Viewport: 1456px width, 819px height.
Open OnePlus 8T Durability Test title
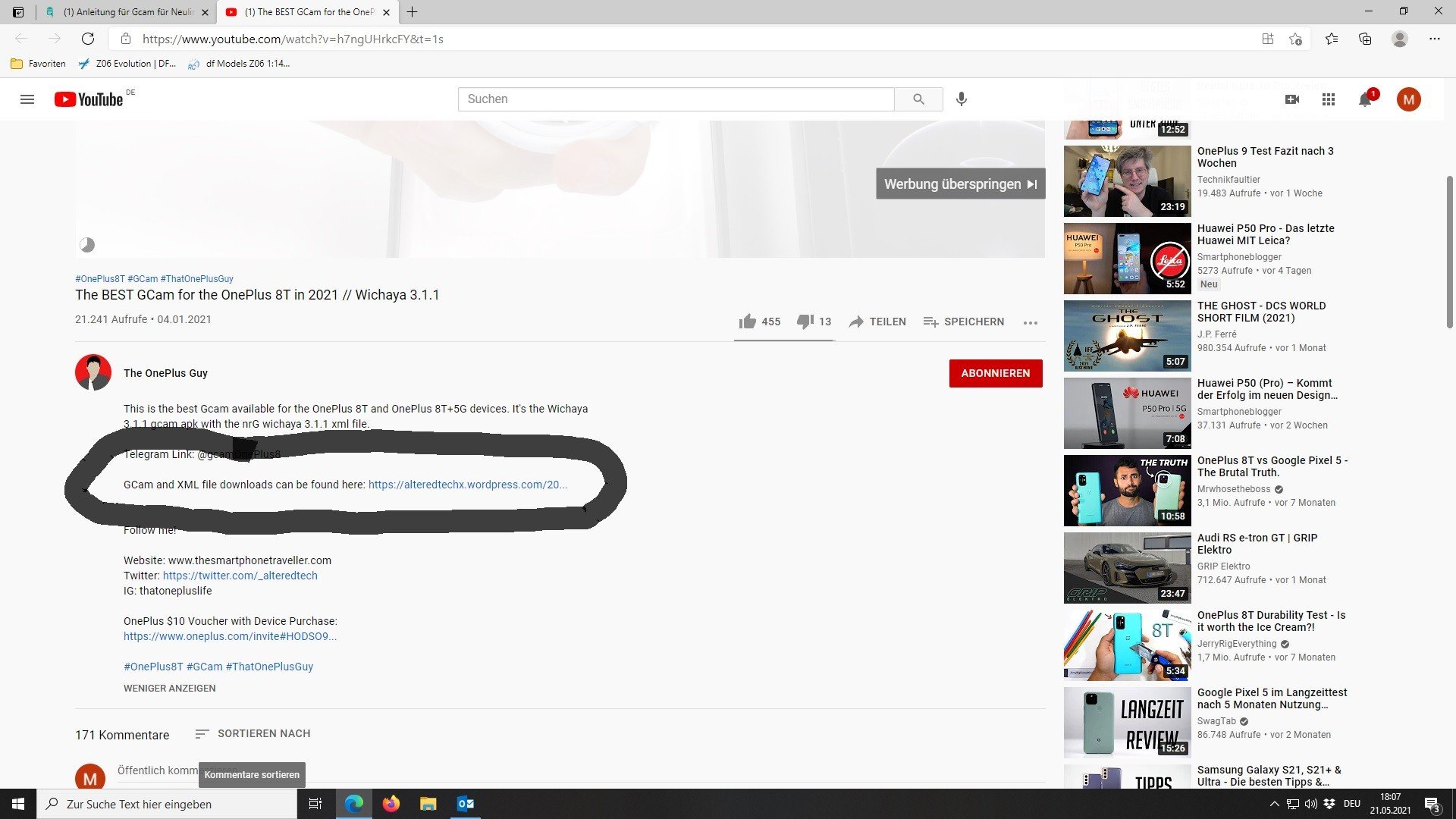pos(1271,621)
